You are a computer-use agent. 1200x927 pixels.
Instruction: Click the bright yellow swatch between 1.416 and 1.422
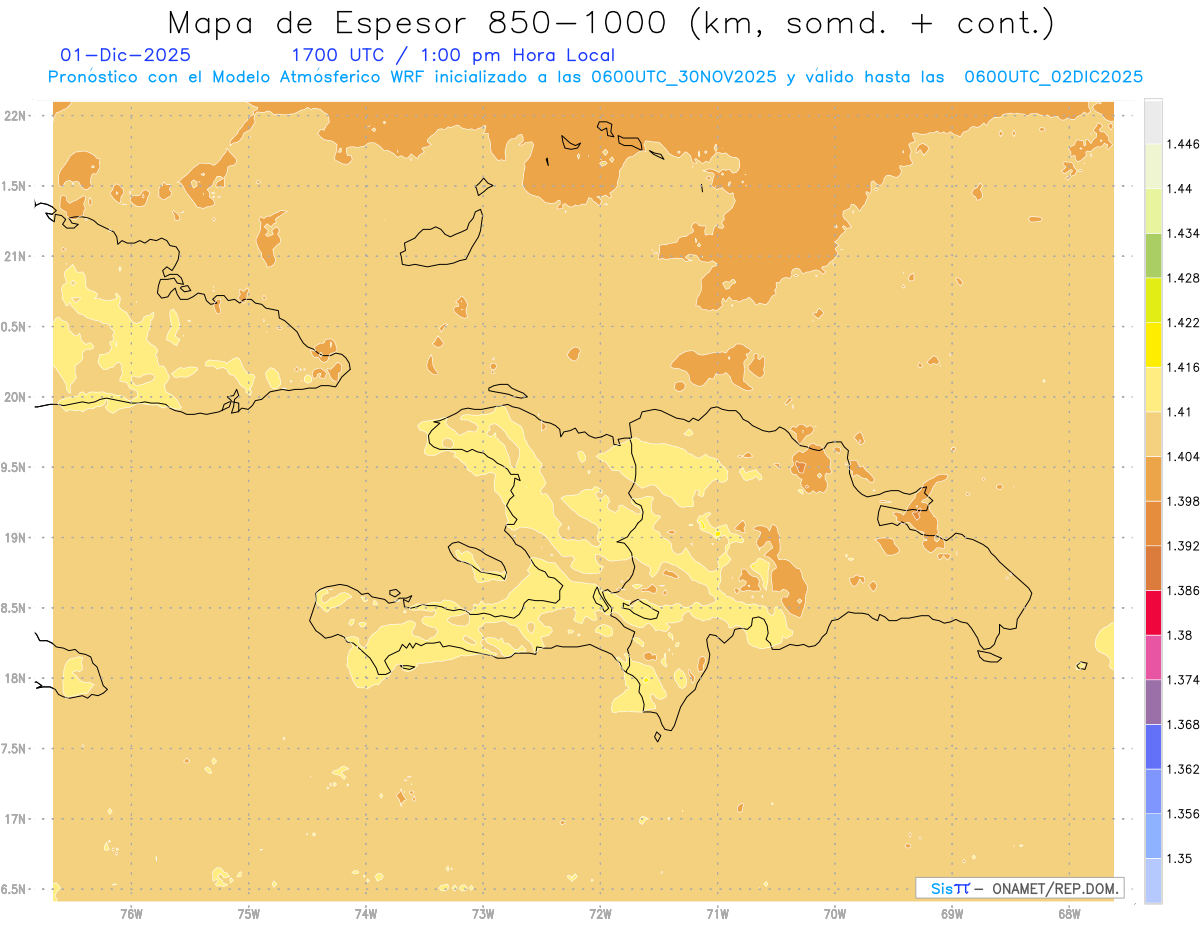1153,345
